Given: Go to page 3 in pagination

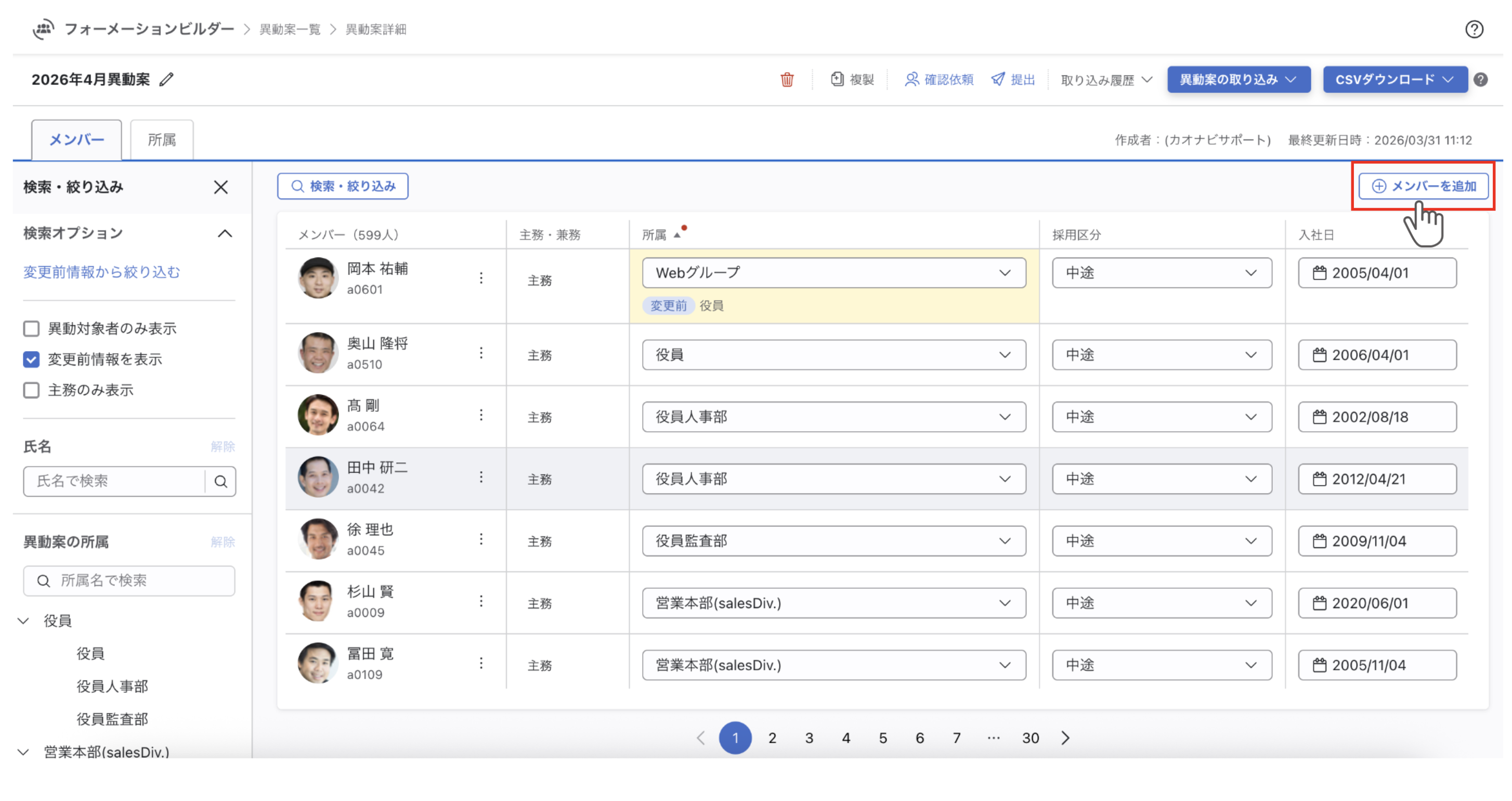Looking at the screenshot, I should [x=809, y=738].
